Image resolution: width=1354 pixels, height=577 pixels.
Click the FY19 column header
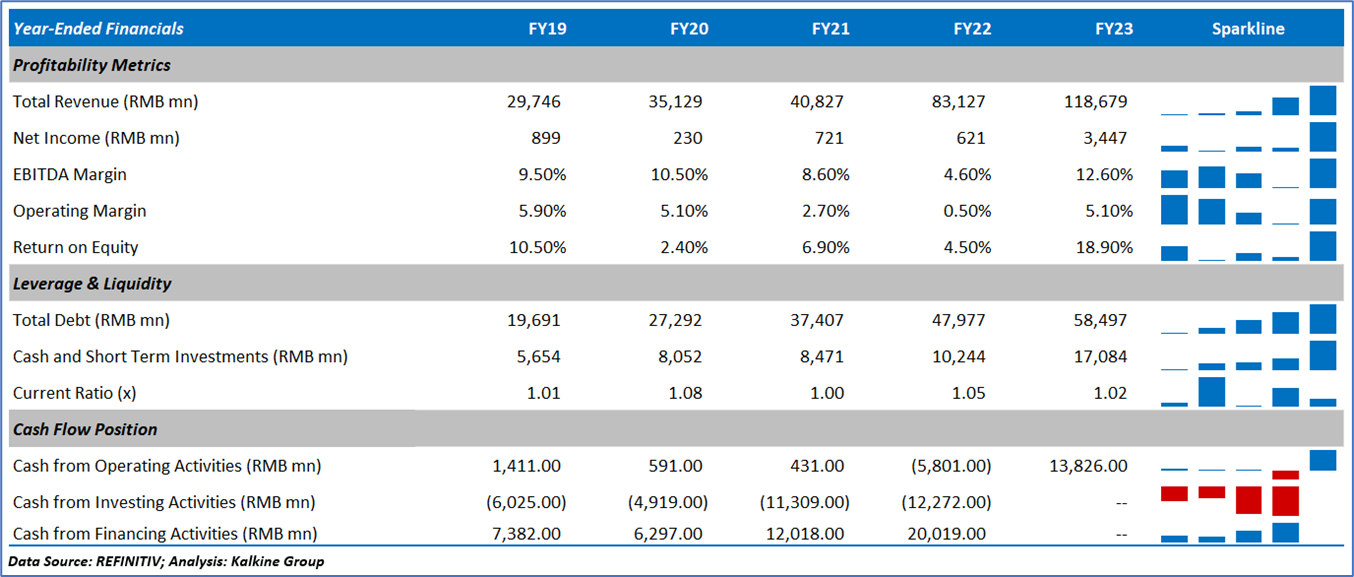point(547,29)
